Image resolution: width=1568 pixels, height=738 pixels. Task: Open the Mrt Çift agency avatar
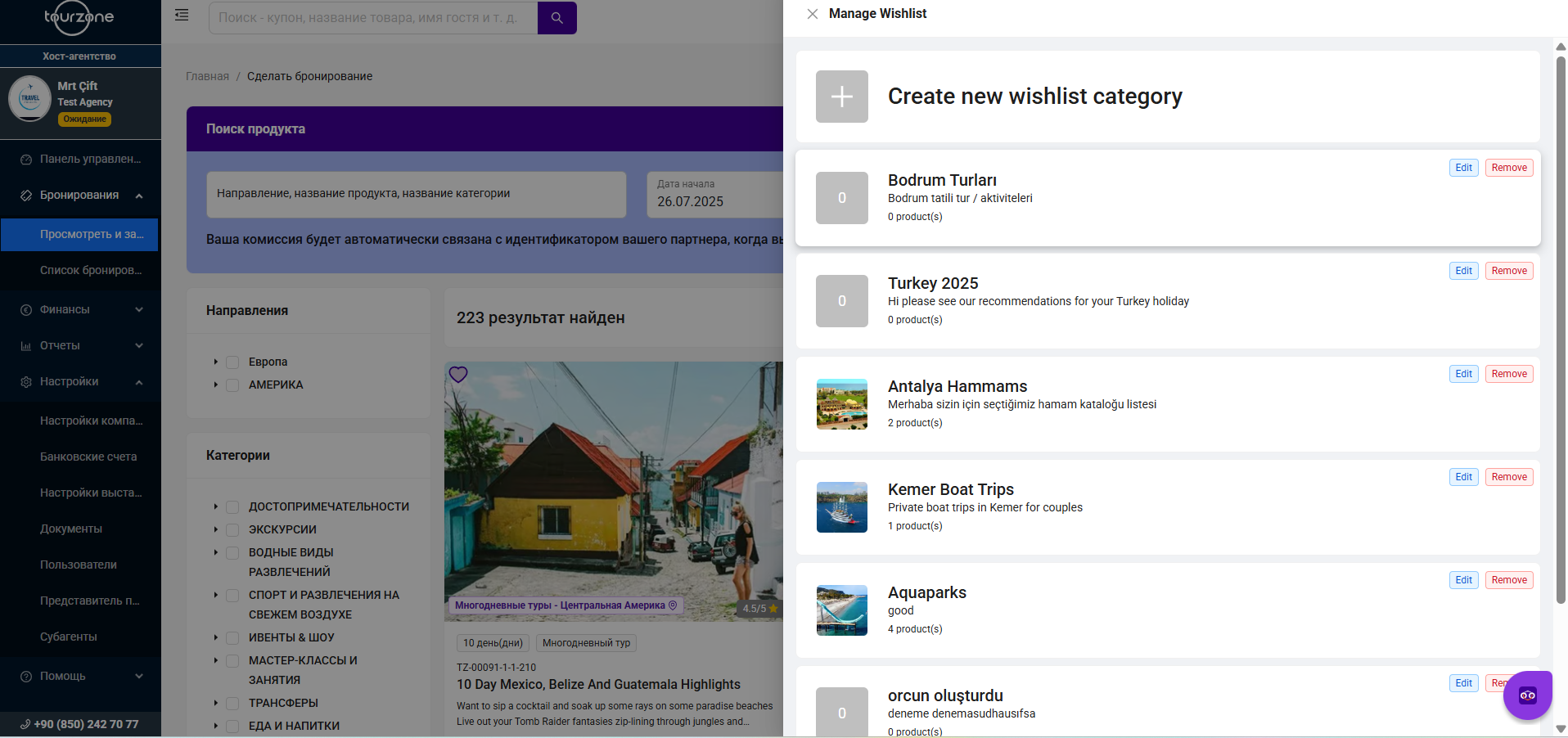click(29, 98)
